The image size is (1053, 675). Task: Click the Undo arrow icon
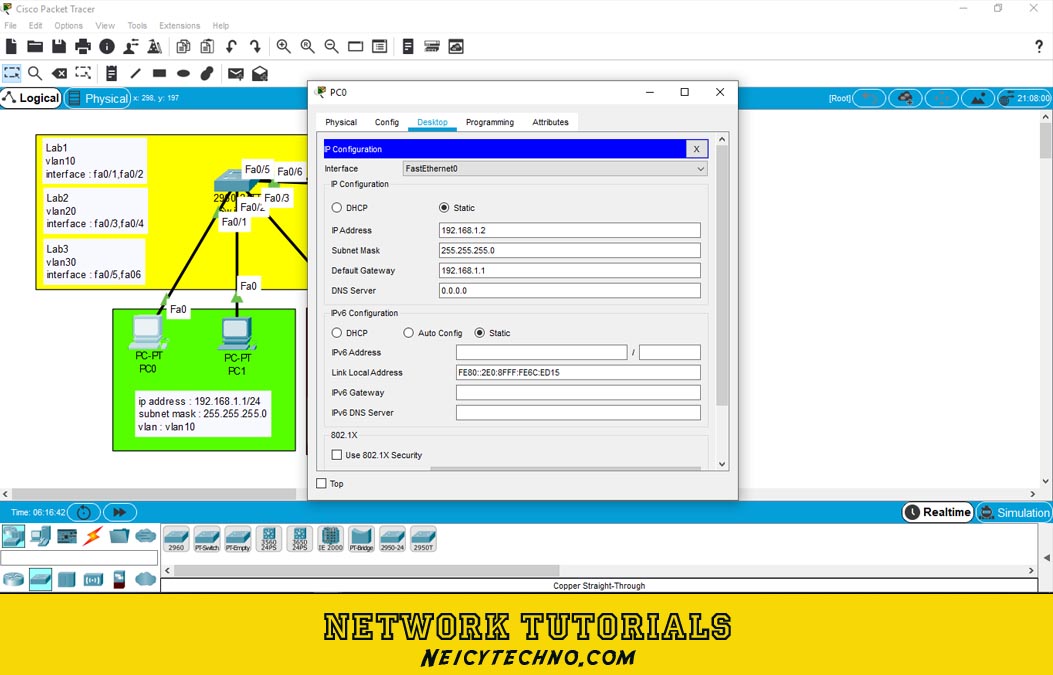(x=231, y=46)
